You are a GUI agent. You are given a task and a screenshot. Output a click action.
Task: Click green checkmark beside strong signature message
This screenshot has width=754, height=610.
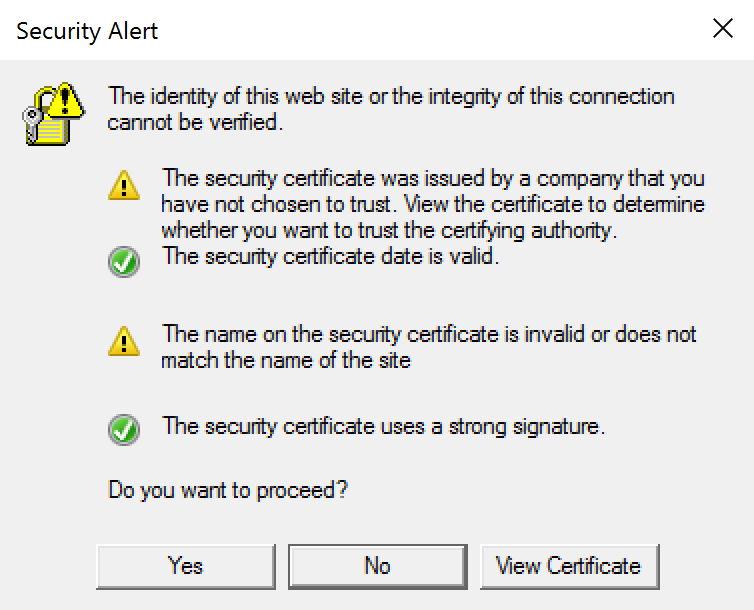click(x=124, y=430)
